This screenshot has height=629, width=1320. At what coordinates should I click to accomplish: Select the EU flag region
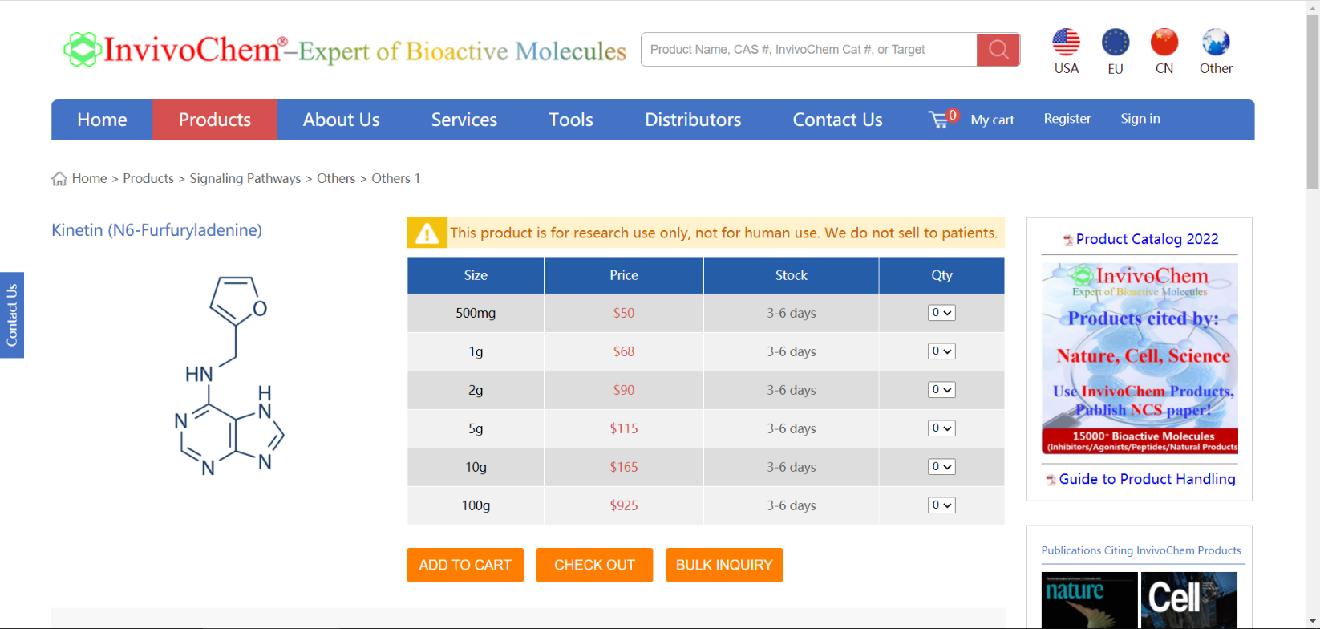pyautogui.click(x=1115, y=43)
